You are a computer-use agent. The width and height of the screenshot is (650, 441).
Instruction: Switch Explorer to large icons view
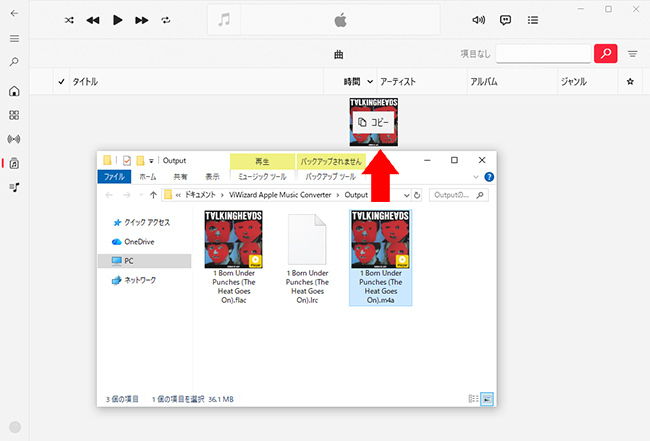click(x=487, y=399)
